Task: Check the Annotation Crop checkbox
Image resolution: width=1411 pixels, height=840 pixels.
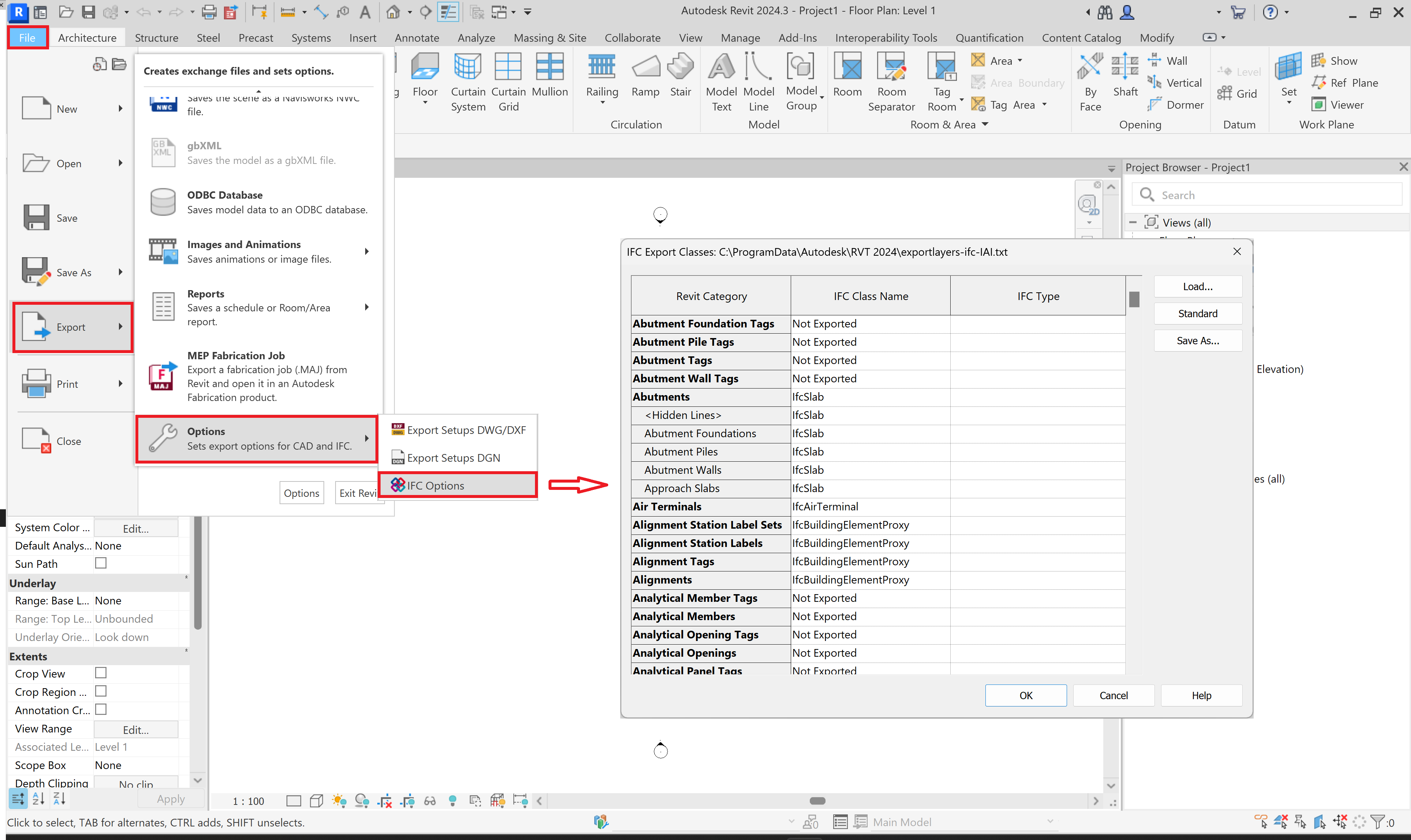Action: click(x=101, y=709)
